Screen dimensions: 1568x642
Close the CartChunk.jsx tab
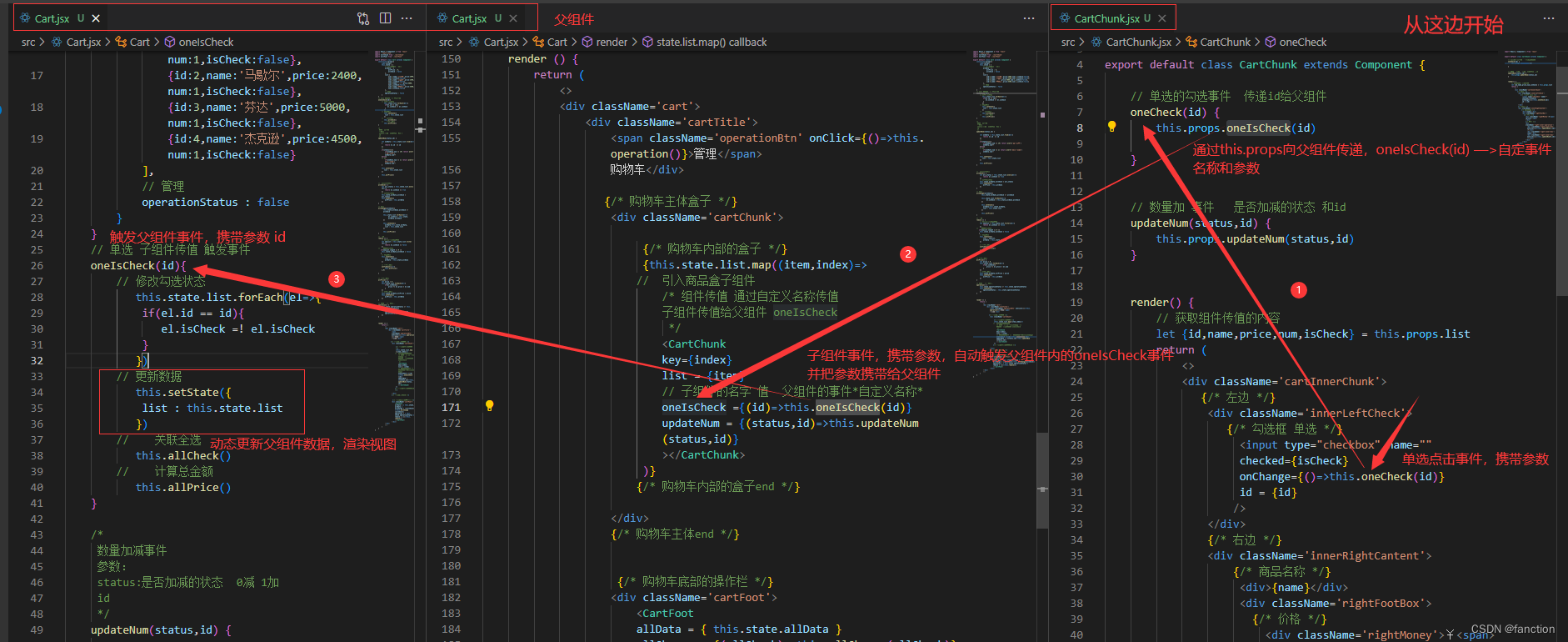[x=1162, y=18]
